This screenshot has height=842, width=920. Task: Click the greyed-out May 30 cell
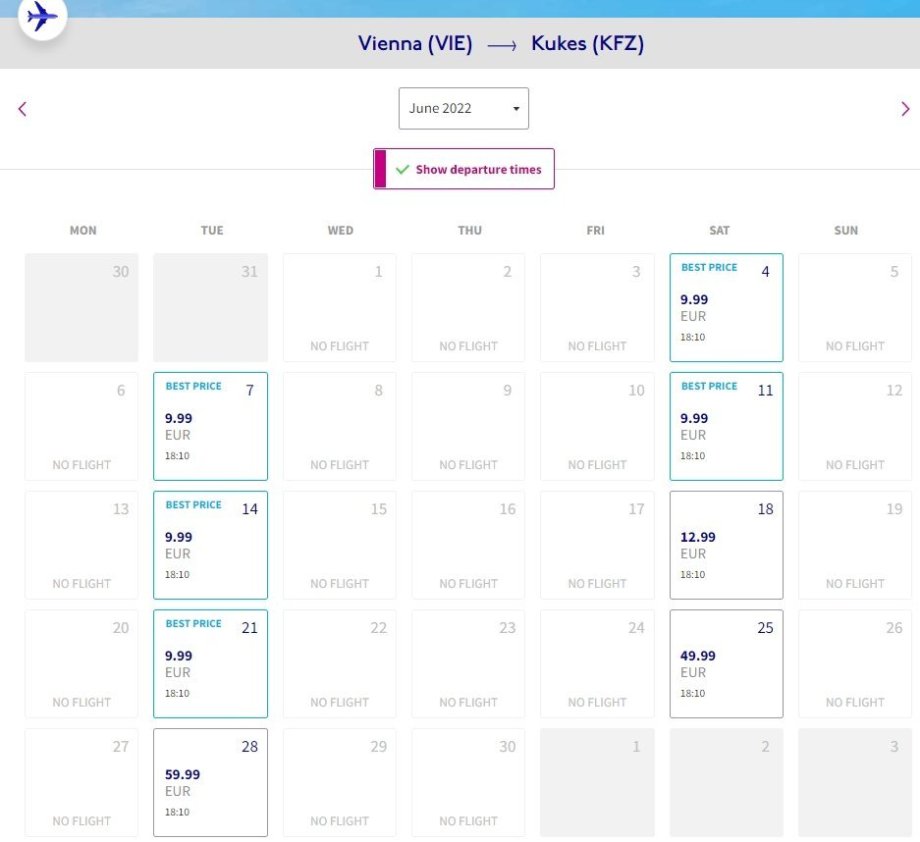pos(82,307)
